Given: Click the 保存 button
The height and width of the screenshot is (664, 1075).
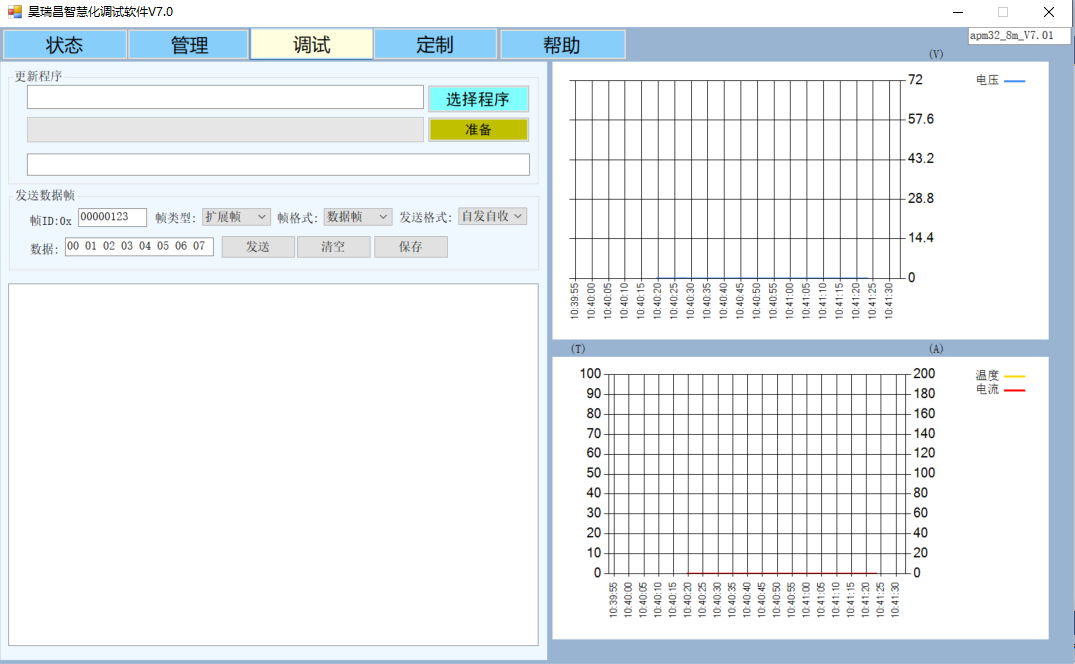Looking at the screenshot, I should [x=411, y=247].
